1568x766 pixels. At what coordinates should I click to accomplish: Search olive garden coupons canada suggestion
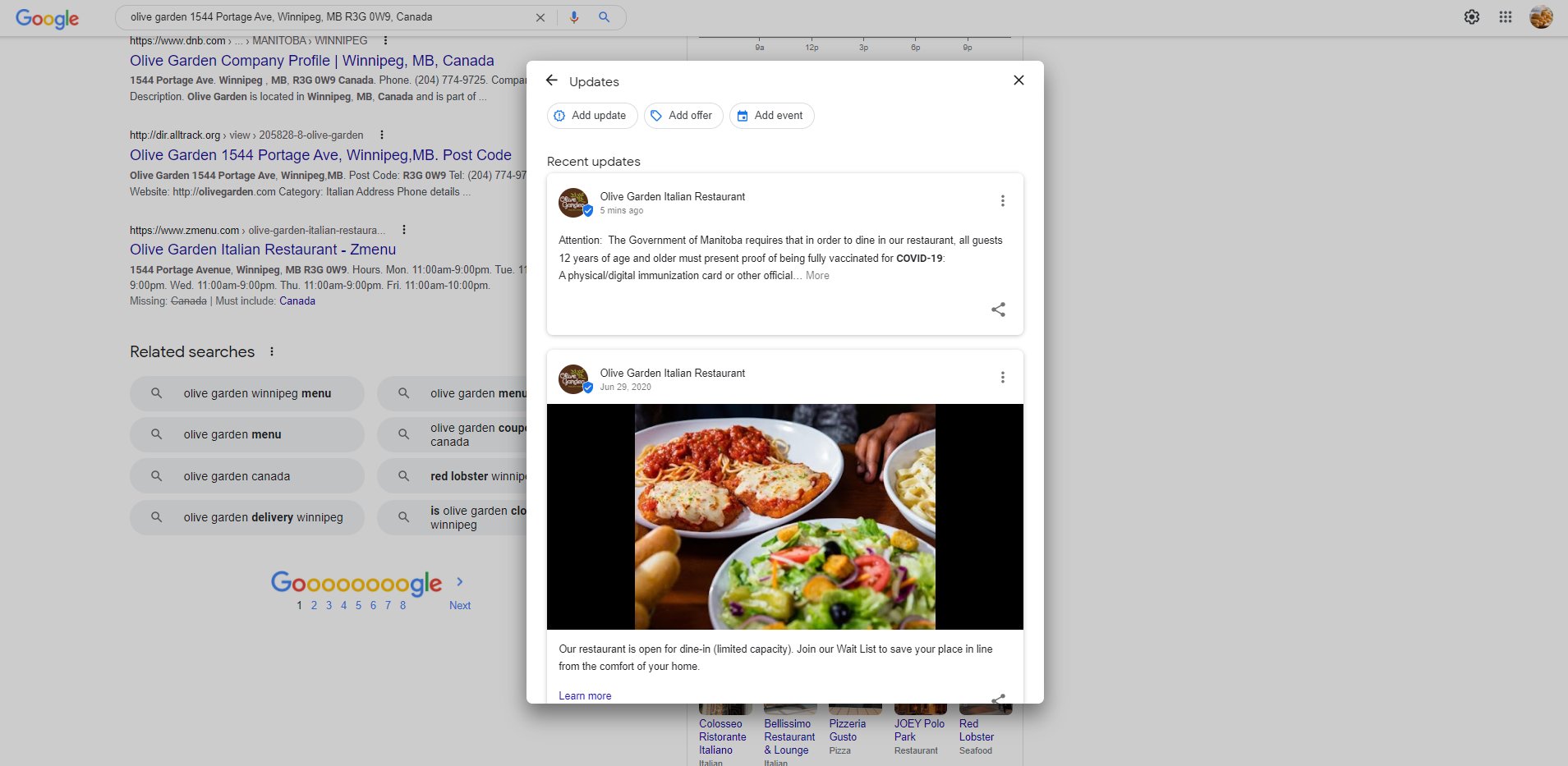pos(452,435)
